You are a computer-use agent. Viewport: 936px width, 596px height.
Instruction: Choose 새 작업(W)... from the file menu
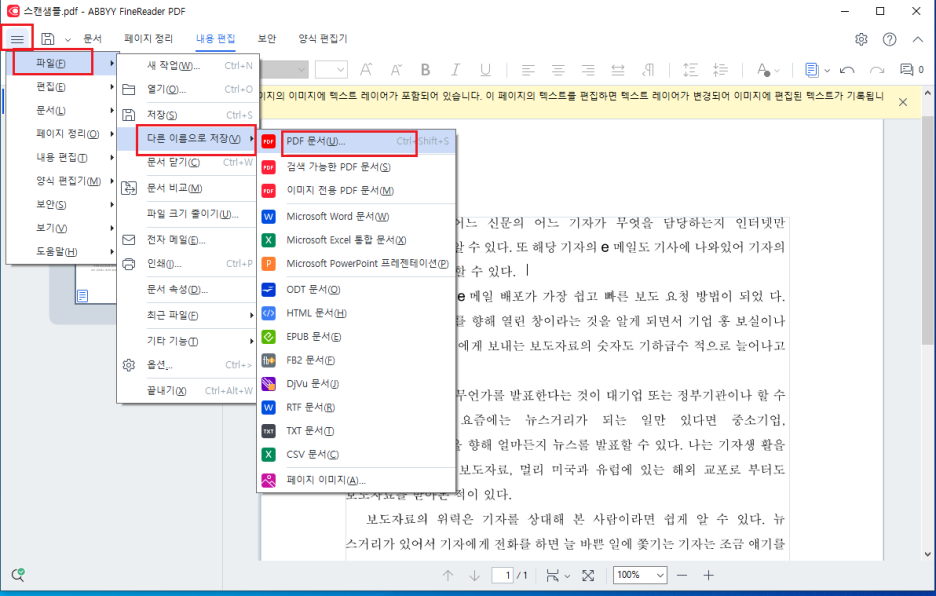point(187,66)
